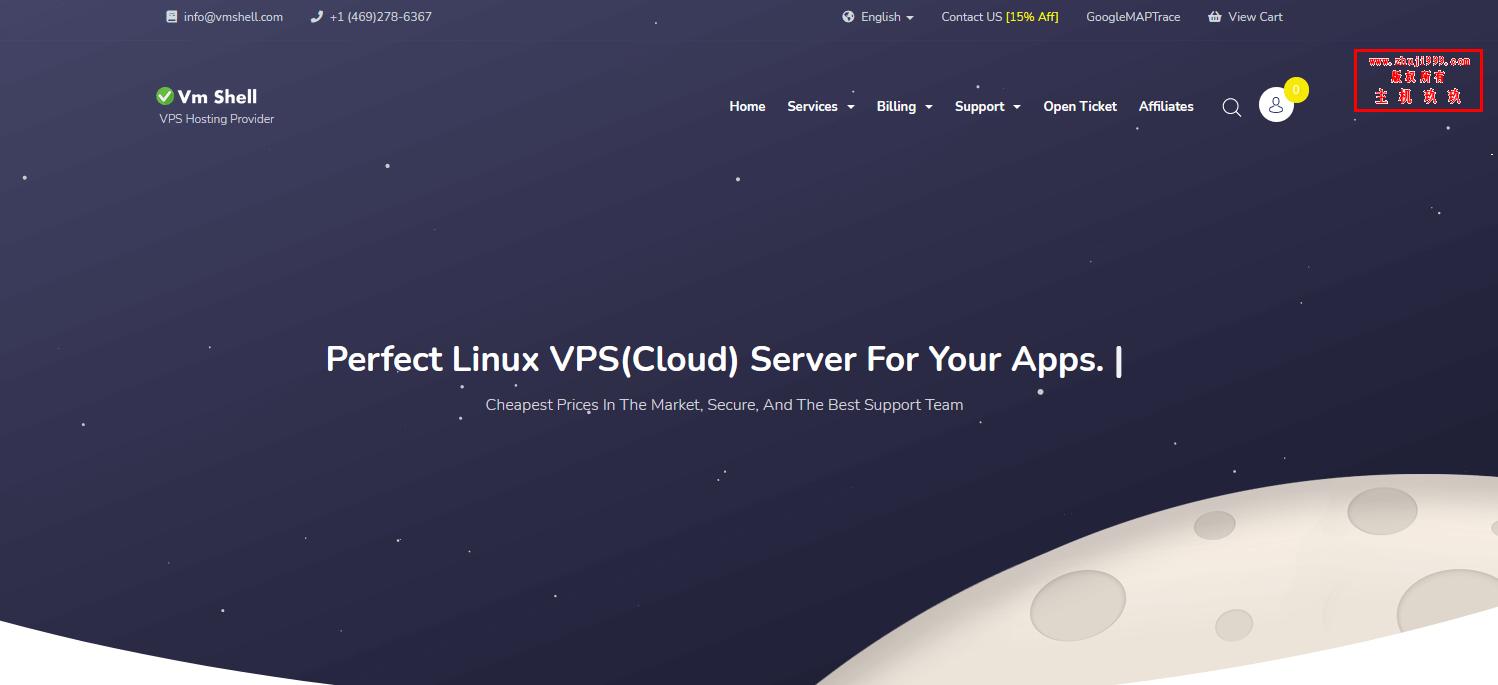Click the shopping basket icon near View Cart

pyautogui.click(x=1214, y=17)
